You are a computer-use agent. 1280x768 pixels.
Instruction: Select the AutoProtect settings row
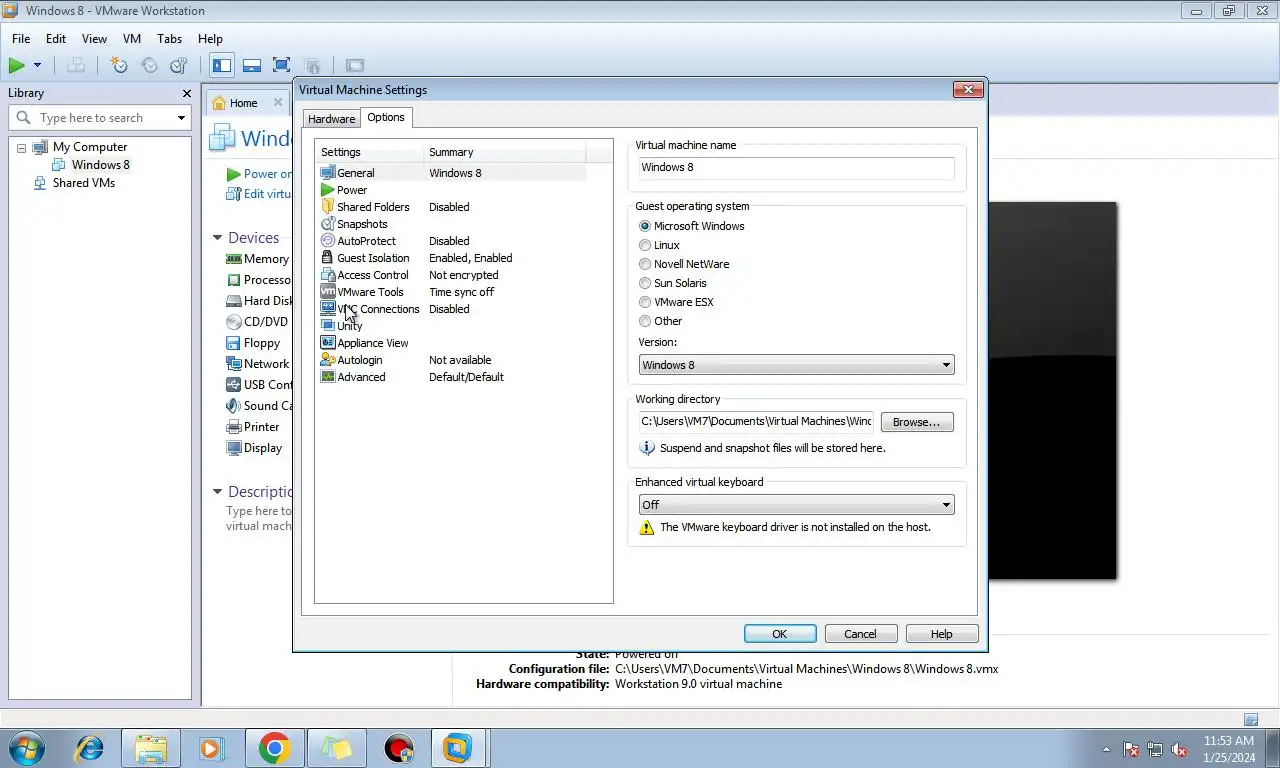[452, 241]
